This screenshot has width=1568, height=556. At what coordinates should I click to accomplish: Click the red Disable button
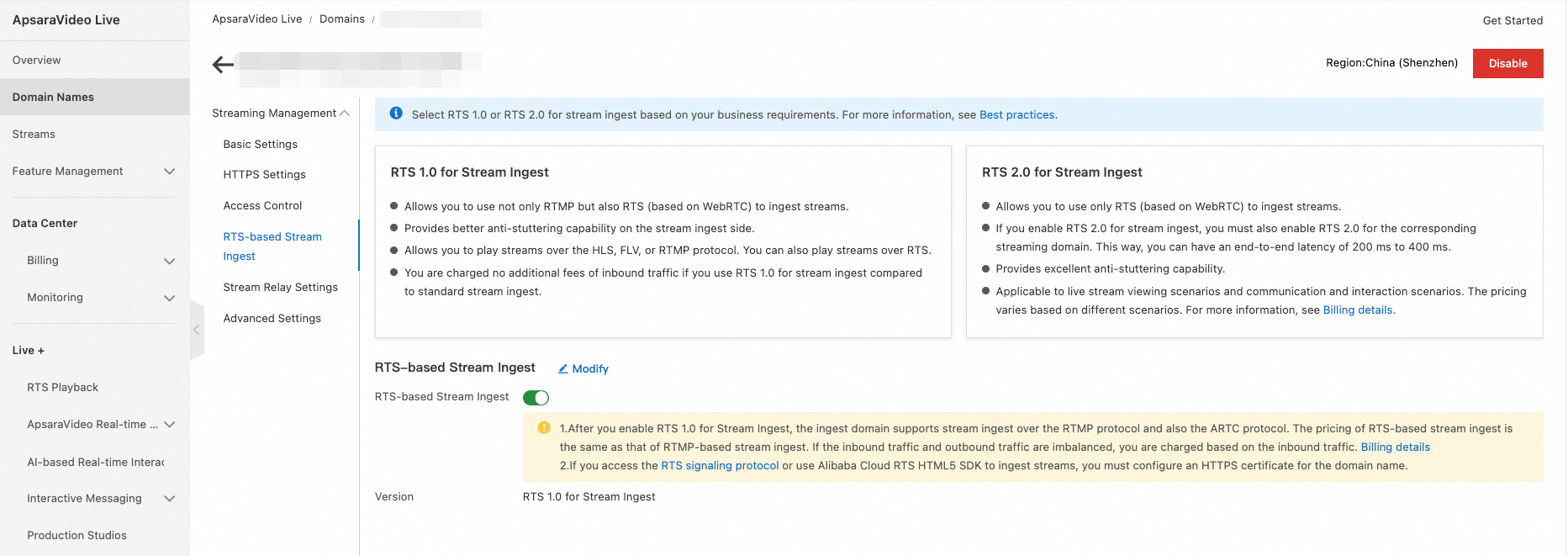pos(1507,64)
